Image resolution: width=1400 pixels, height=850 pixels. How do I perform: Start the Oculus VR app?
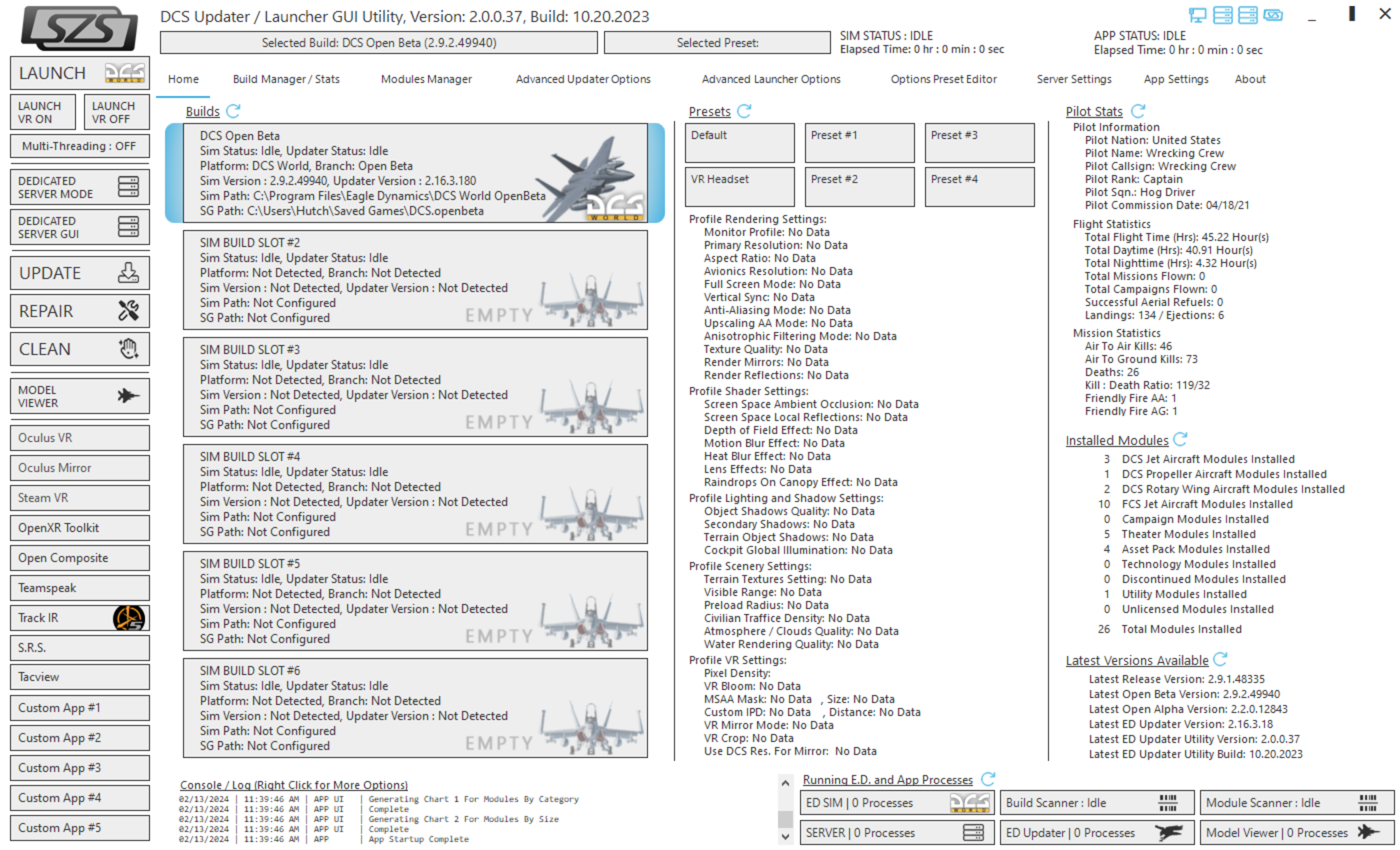(x=79, y=438)
